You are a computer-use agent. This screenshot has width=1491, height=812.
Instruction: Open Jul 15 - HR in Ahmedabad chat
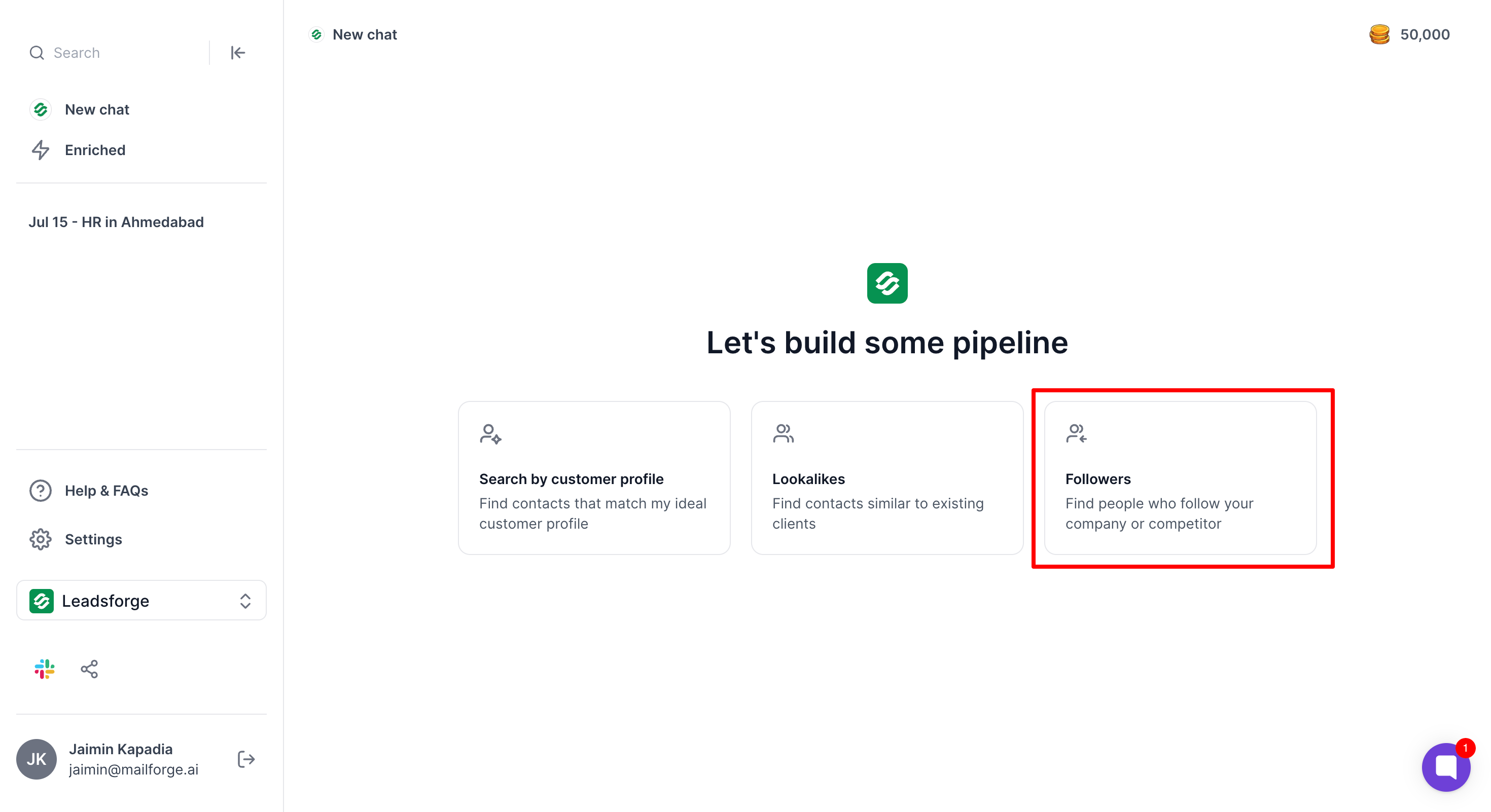pyautogui.click(x=116, y=222)
